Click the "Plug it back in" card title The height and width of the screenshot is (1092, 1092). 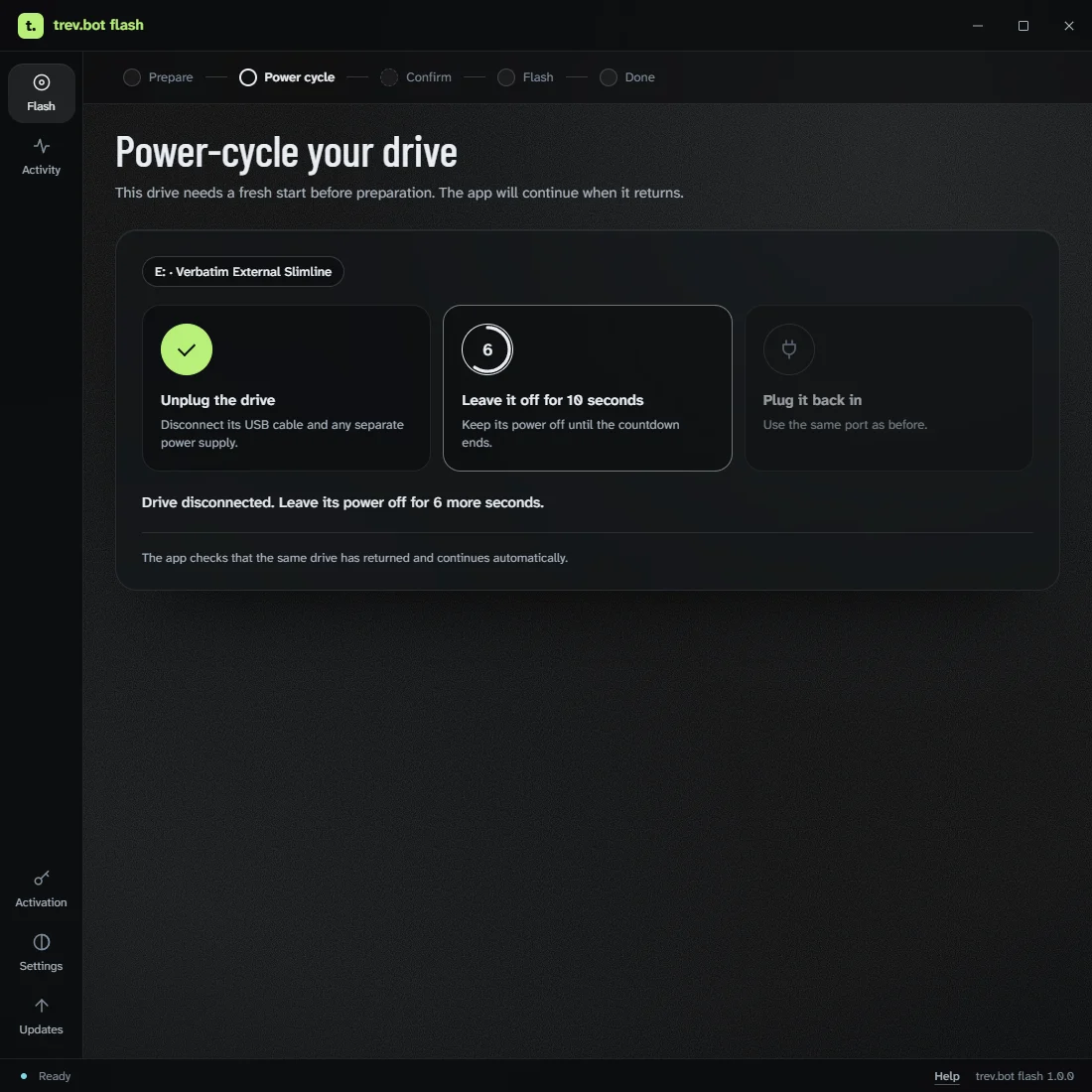tap(812, 400)
